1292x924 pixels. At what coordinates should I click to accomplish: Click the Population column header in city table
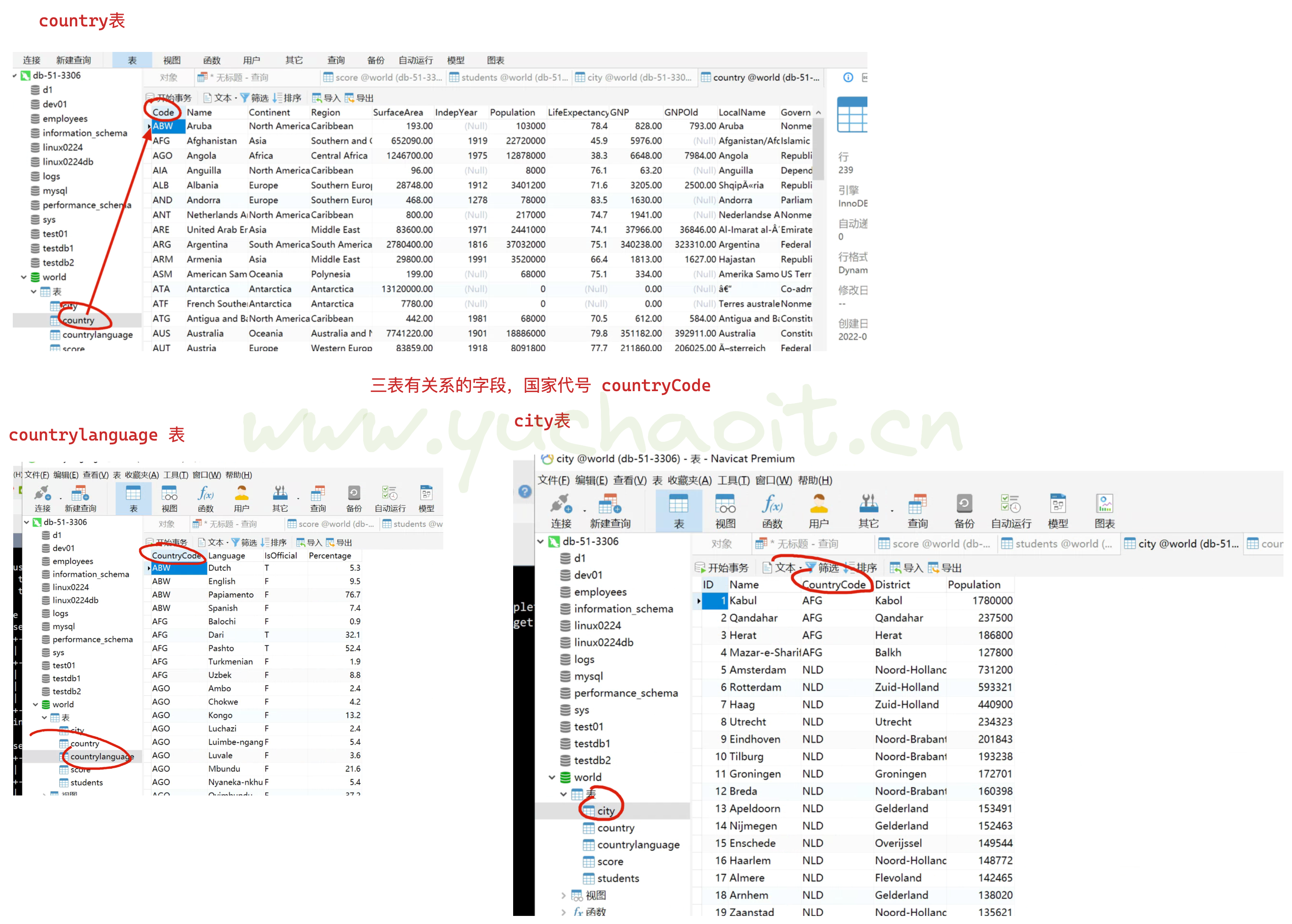tap(973, 585)
